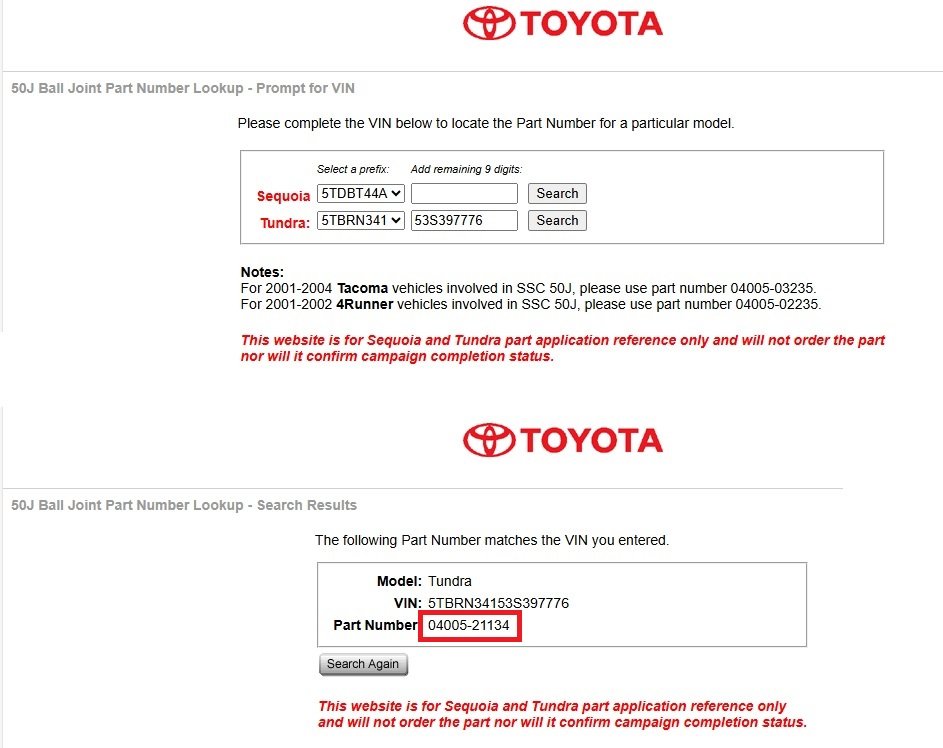Click the Toyota logo on the Search Results page
The height and width of the screenshot is (748, 943).
(563, 440)
